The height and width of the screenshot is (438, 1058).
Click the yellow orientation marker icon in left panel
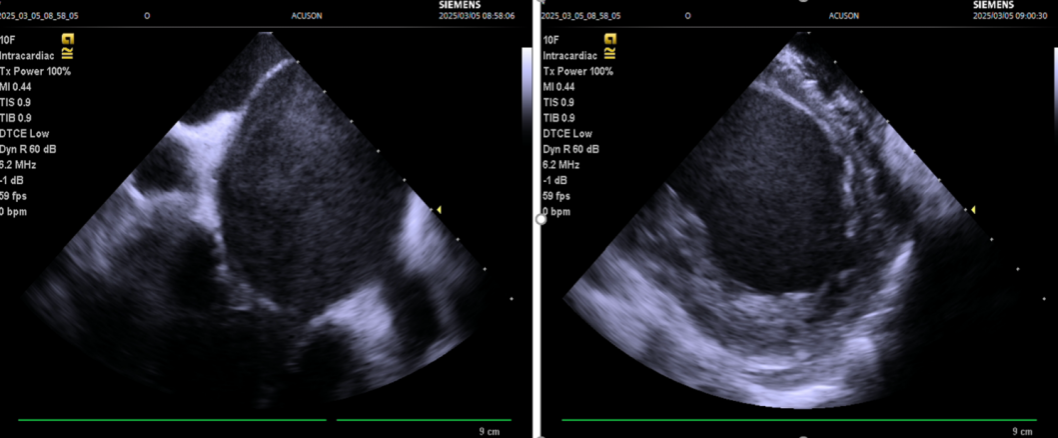tap(69, 40)
